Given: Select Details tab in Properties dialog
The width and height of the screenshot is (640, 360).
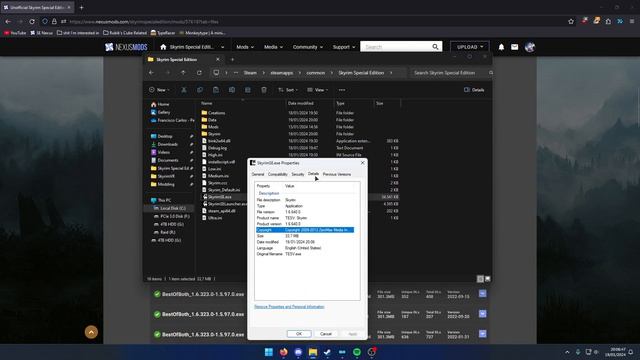Looking at the screenshot, I should coord(313,174).
